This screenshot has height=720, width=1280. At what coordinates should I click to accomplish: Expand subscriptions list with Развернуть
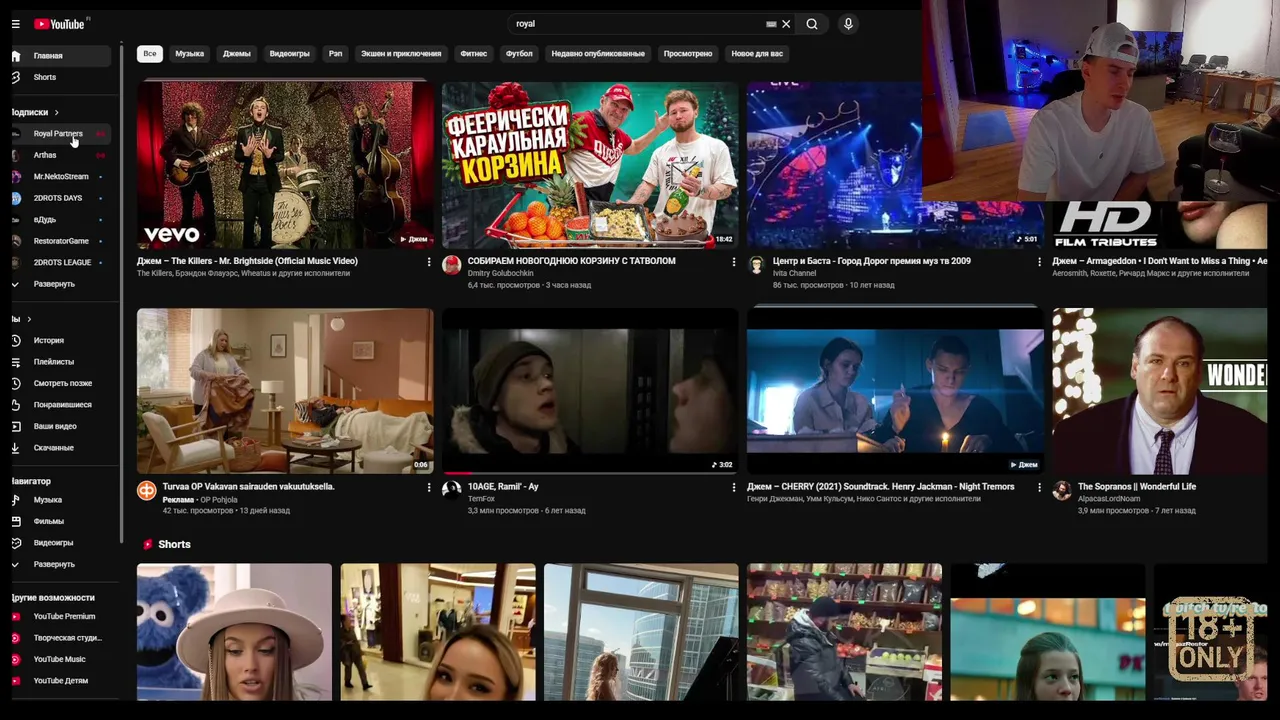coord(60,284)
